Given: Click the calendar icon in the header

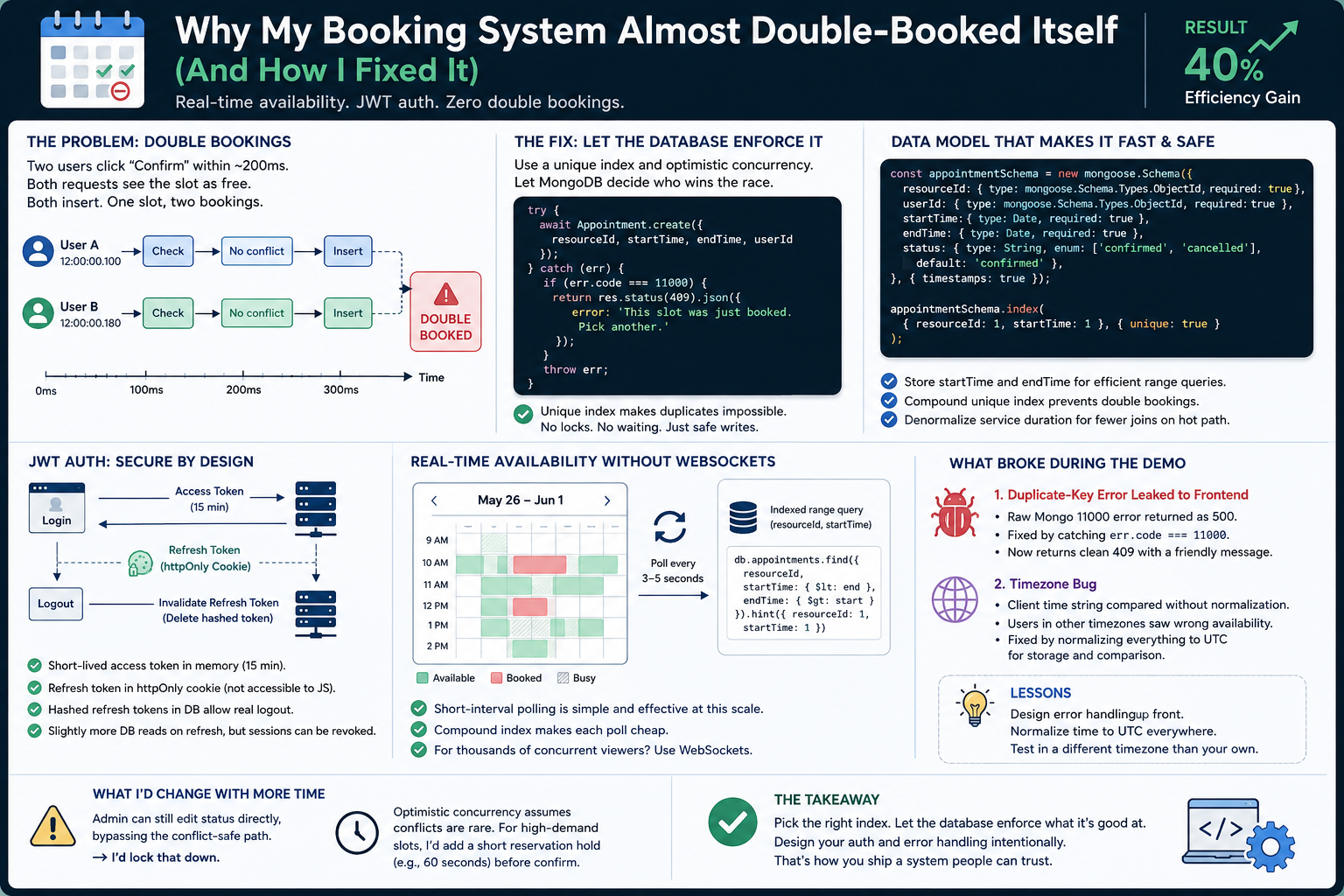Looking at the screenshot, I should (92, 59).
